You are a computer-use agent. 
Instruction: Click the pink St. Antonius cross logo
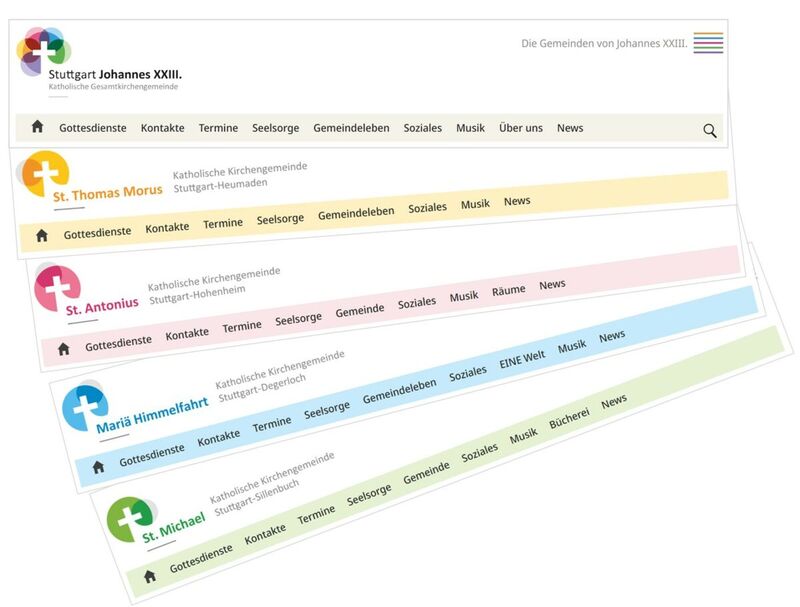[57, 288]
